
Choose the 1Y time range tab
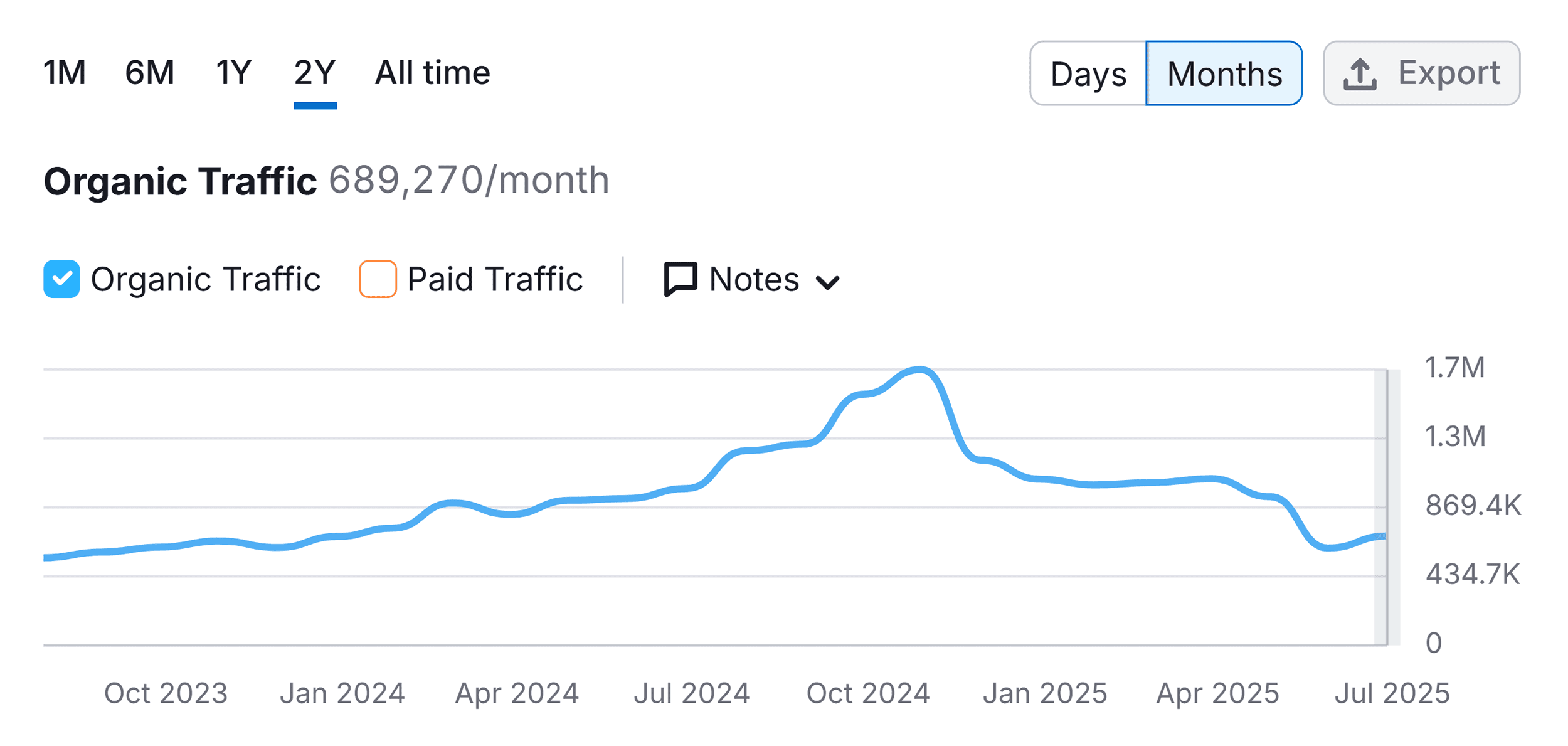[233, 73]
